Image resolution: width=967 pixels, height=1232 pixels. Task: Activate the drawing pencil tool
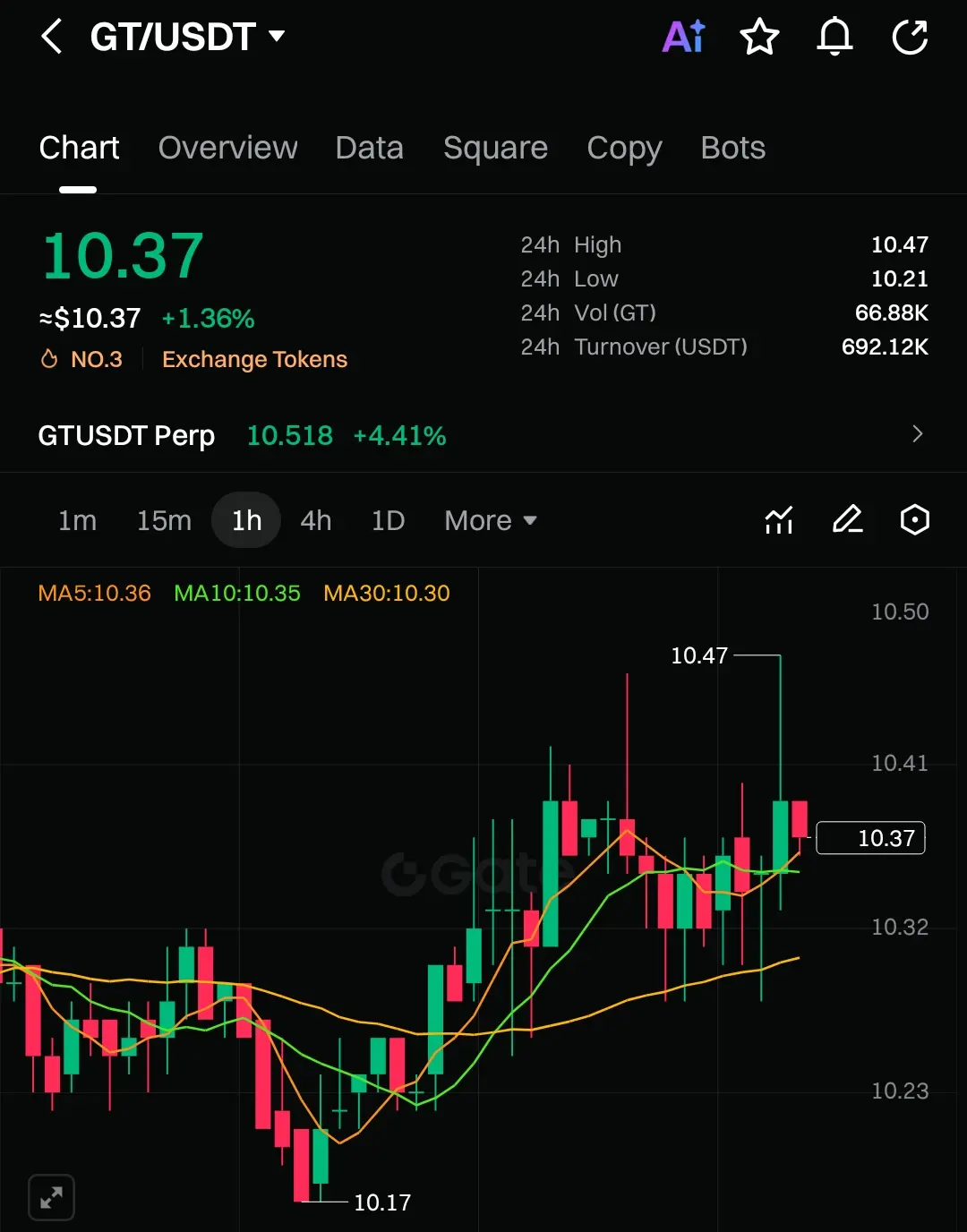point(847,520)
